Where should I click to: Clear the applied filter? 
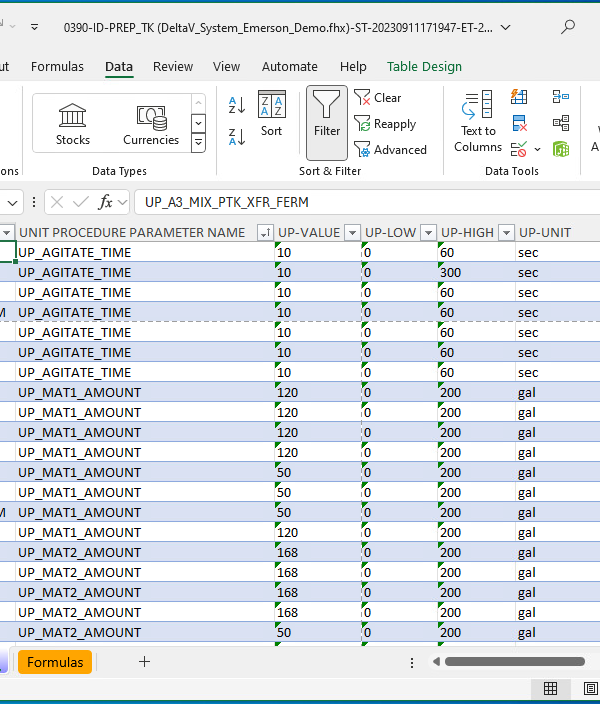[x=377, y=97]
